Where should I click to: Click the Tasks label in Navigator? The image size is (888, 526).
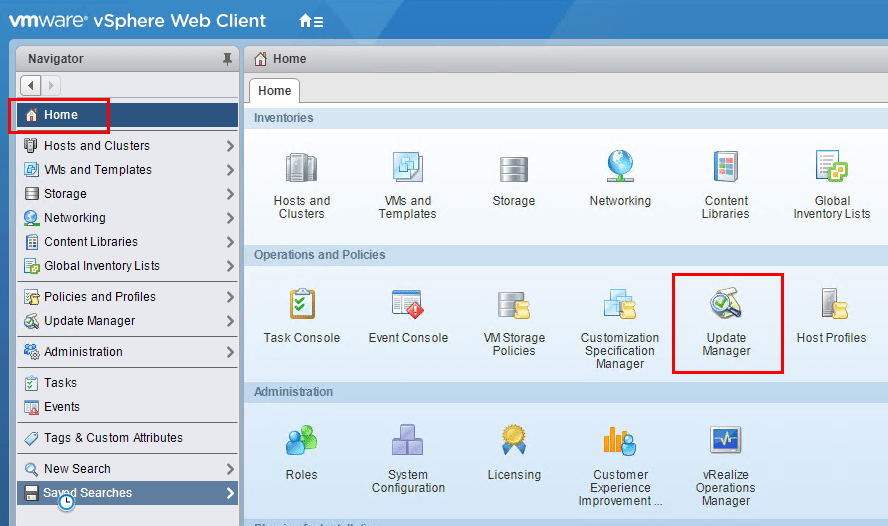[x=61, y=383]
